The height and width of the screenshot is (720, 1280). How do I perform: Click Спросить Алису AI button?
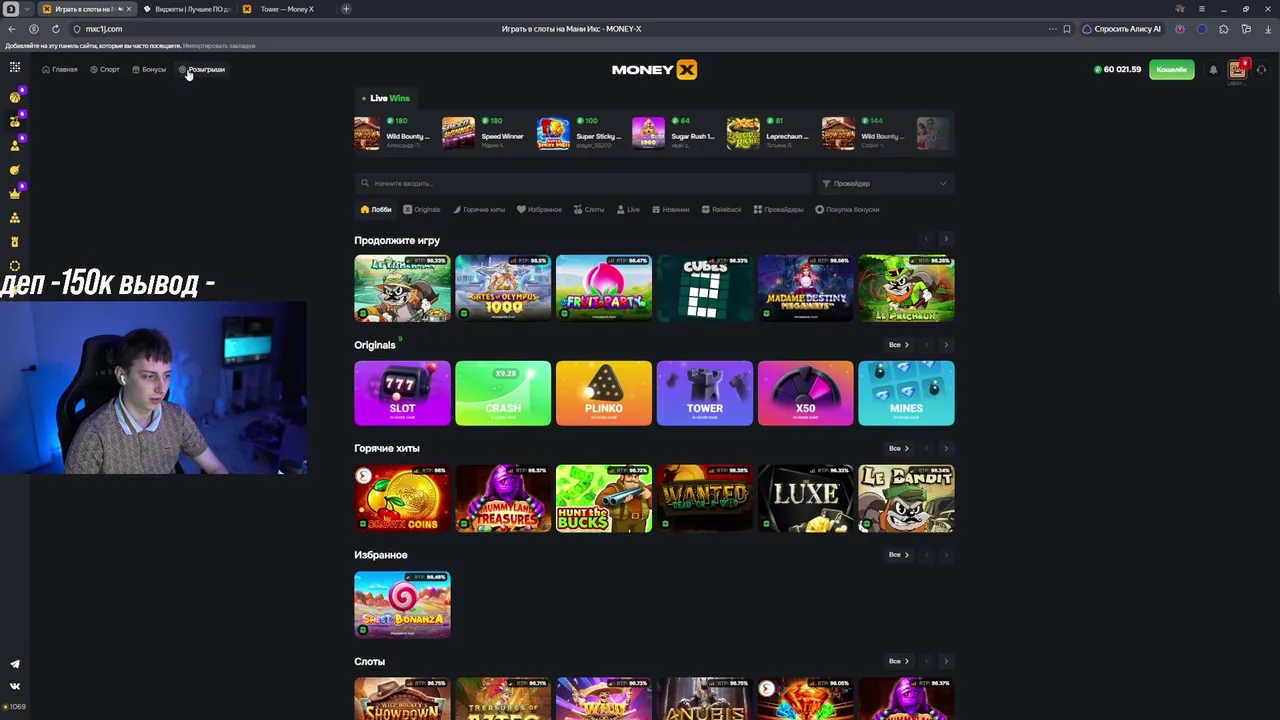pyautogui.click(x=1121, y=29)
